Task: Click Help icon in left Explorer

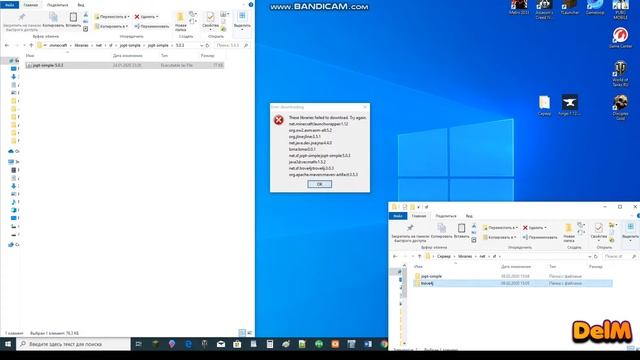Action: pyautogui.click(x=251, y=4)
